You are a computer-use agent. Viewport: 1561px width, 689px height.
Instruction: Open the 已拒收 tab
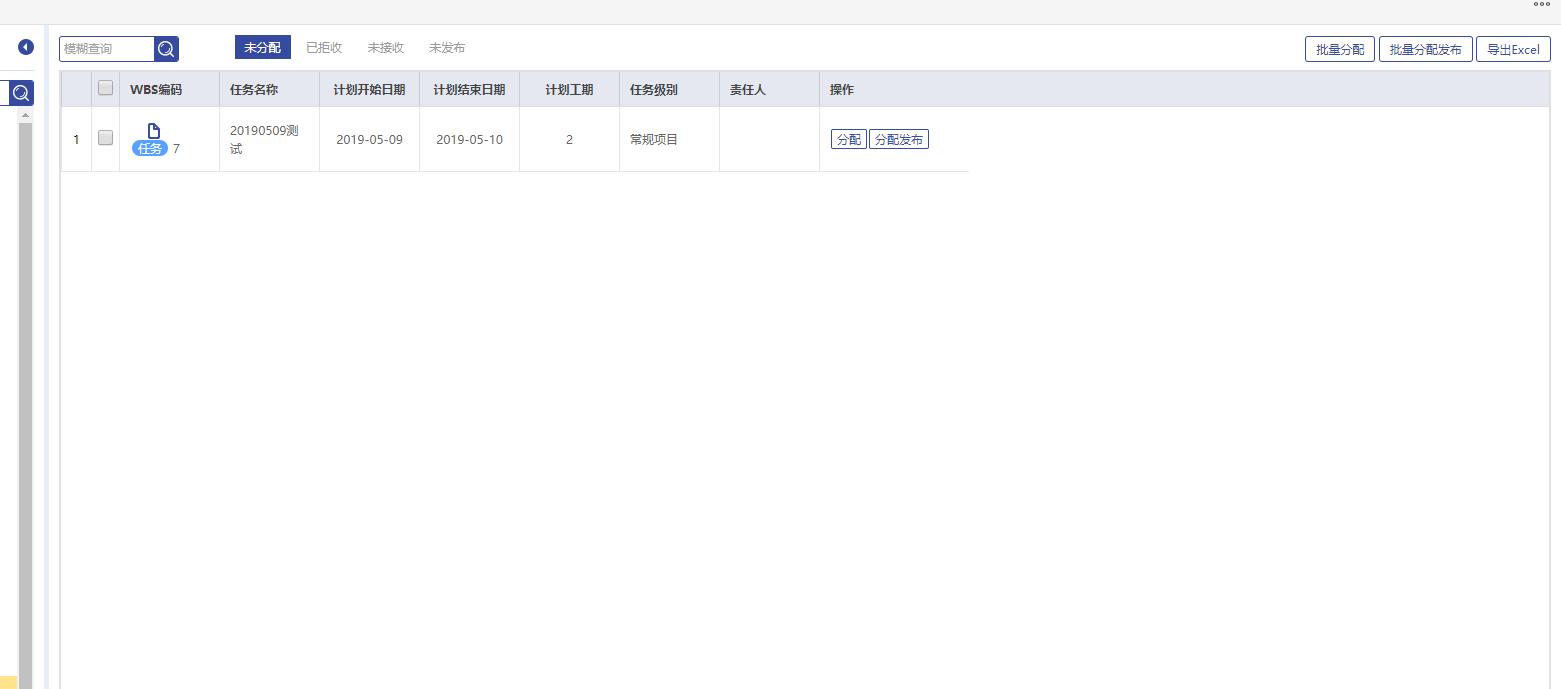324,48
